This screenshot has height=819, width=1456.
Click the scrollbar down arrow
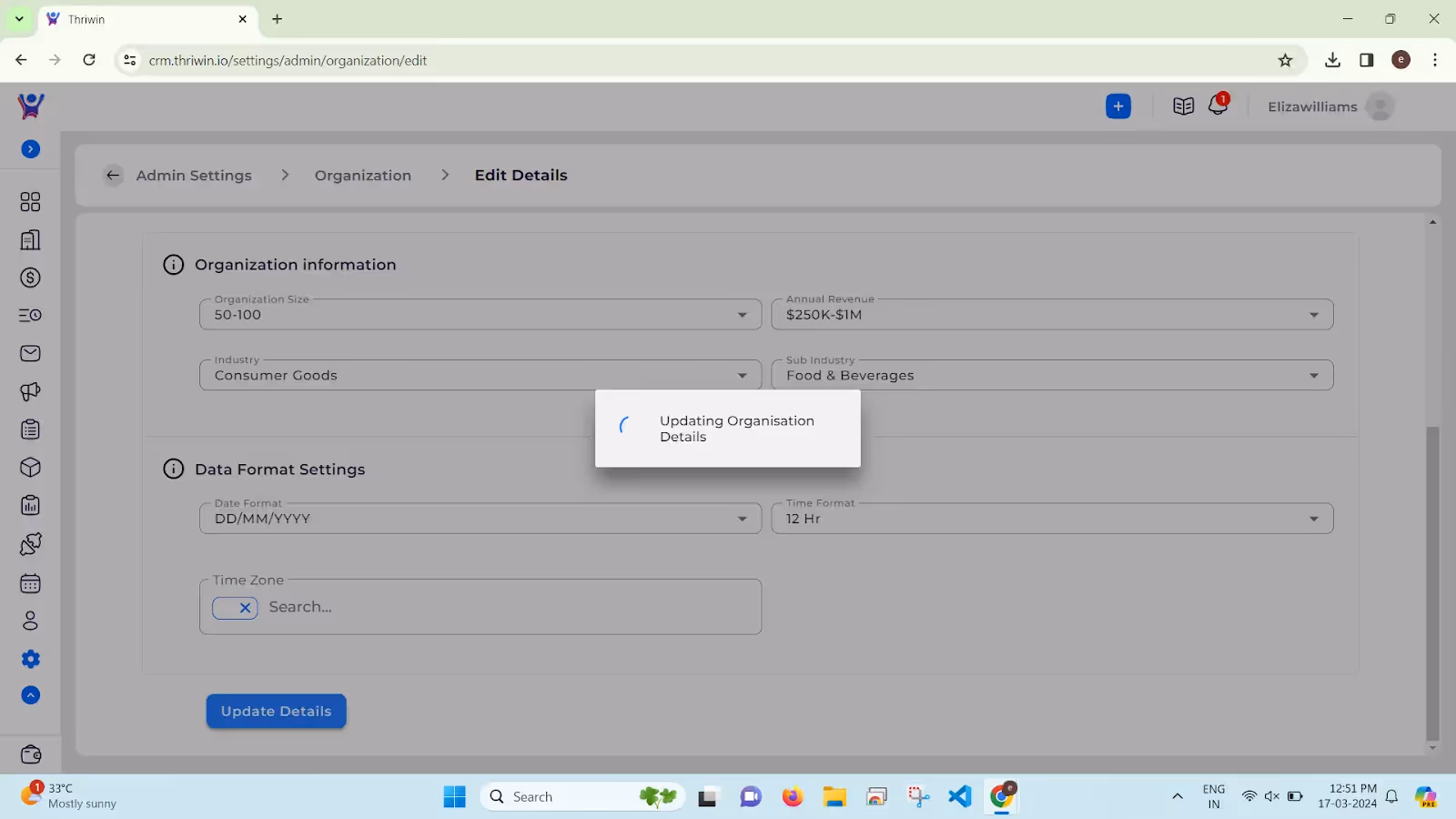tap(1432, 748)
